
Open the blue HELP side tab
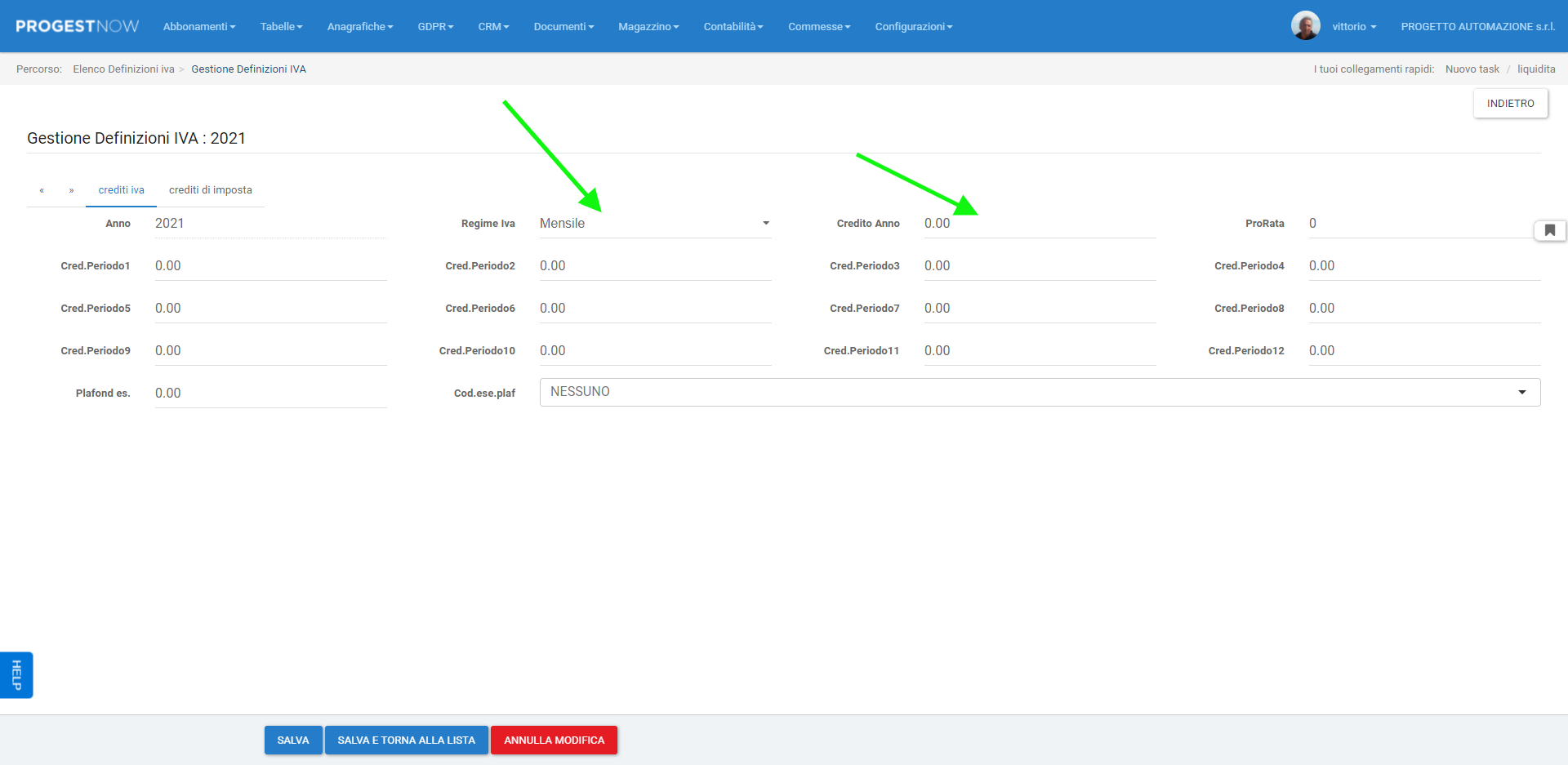click(16, 674)
